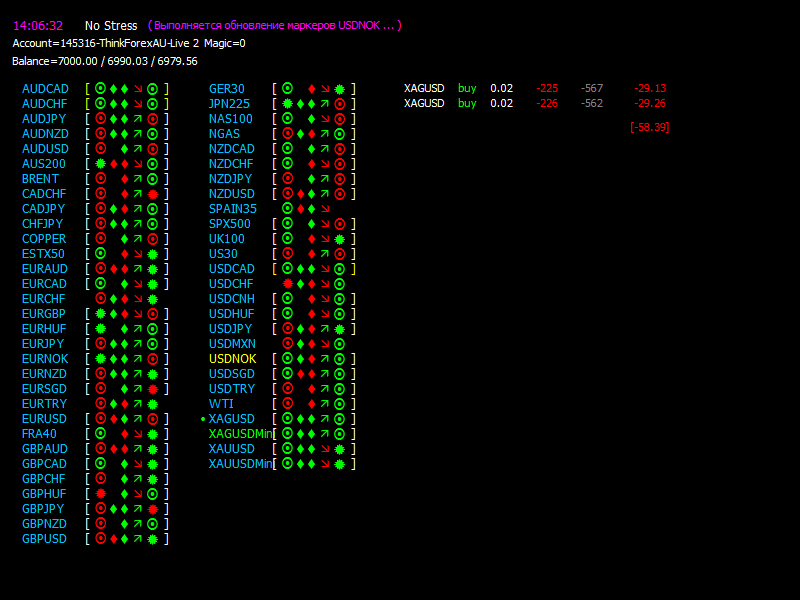Click the green starburst marker in GER30 row
This screenshot has width=800, height=600.
[x=339, y=89]
